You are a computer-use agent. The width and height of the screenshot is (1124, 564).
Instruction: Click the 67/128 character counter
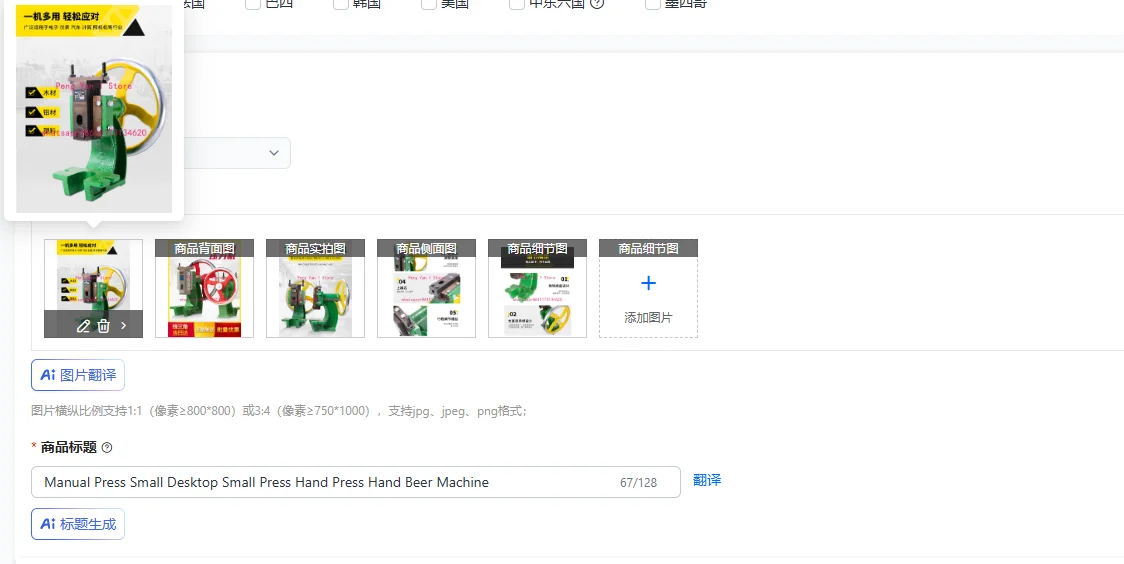coord(639,482)
